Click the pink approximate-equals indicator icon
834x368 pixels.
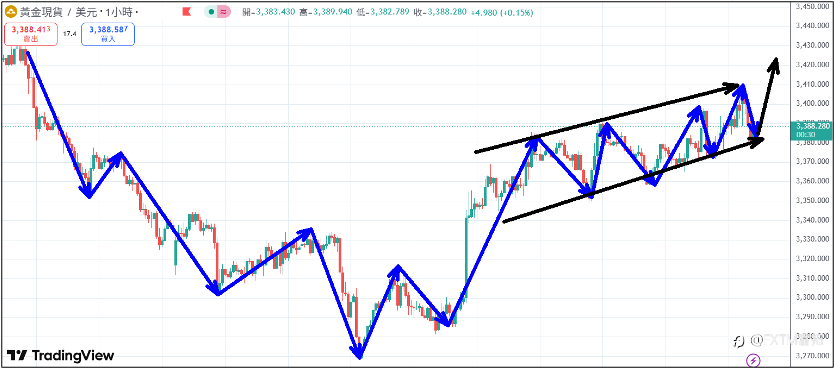coord(223,12)
